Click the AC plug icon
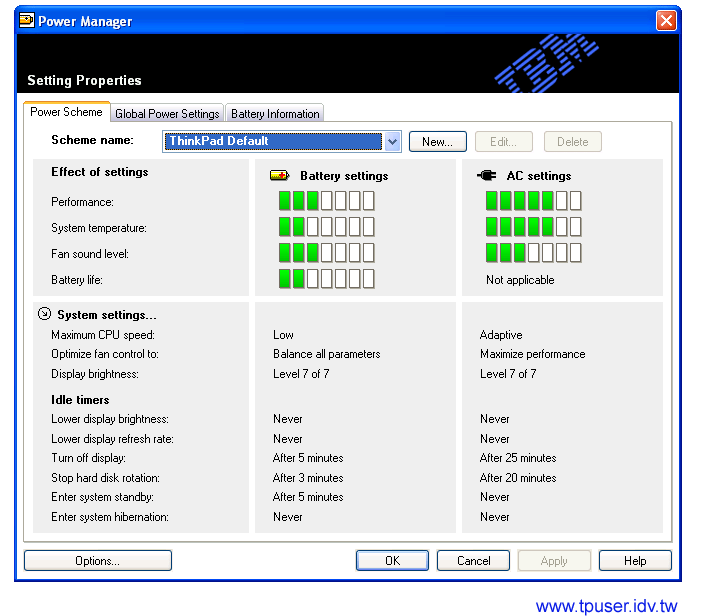 pyautogui.click(x=487, y=175)
